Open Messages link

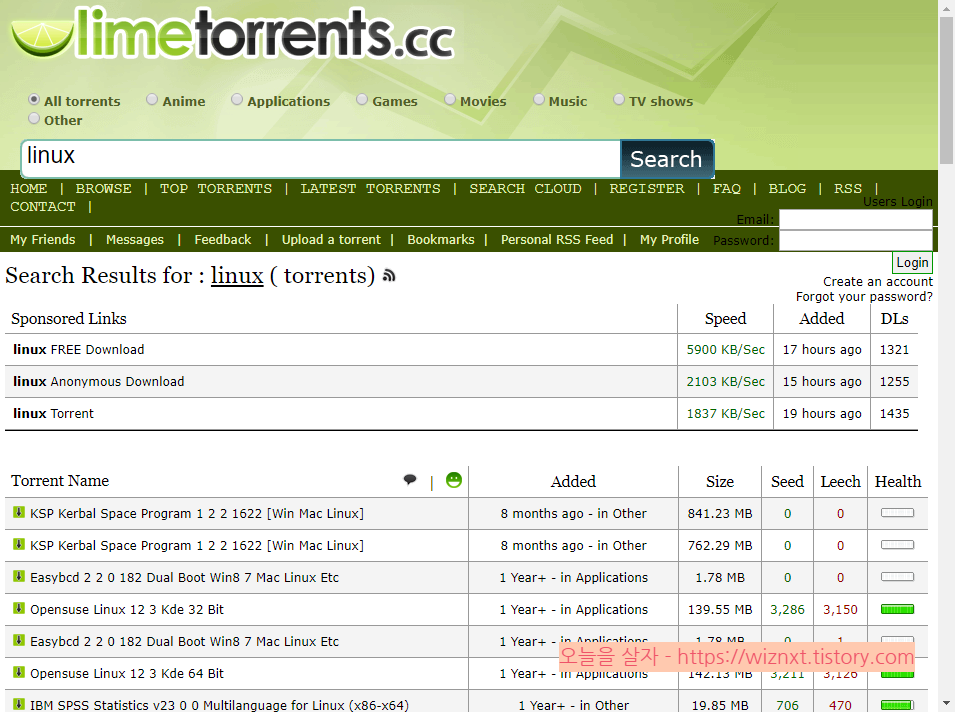coord(135,239)
